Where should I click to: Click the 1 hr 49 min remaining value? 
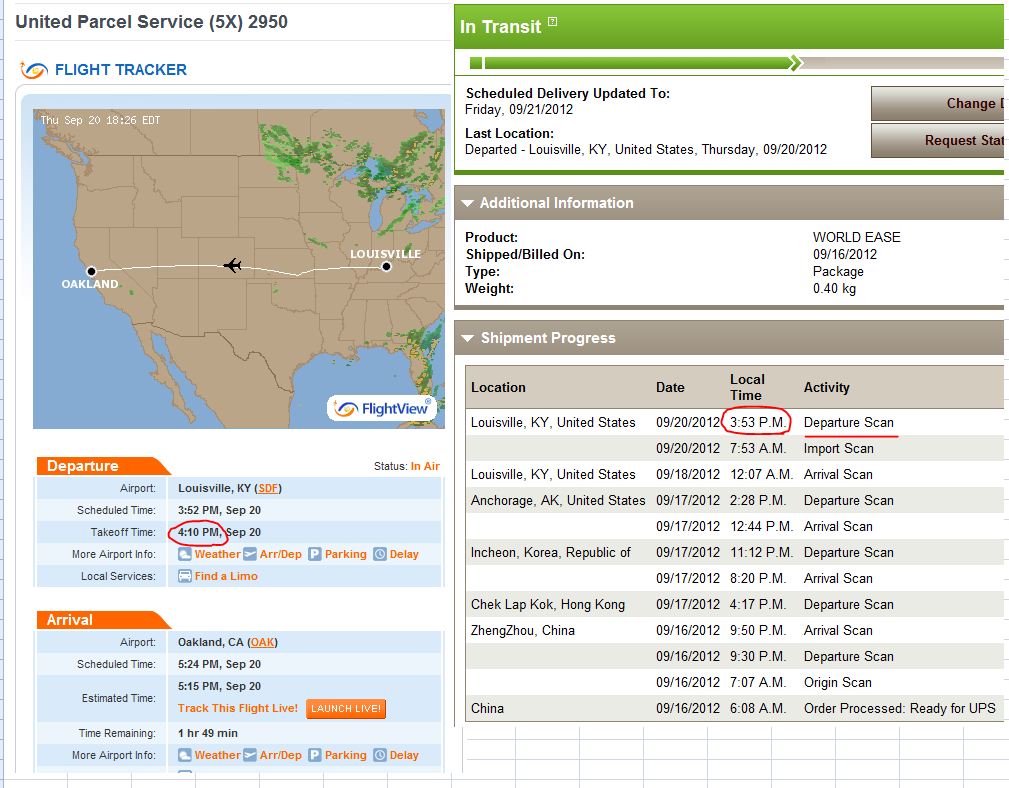(208, 733)
